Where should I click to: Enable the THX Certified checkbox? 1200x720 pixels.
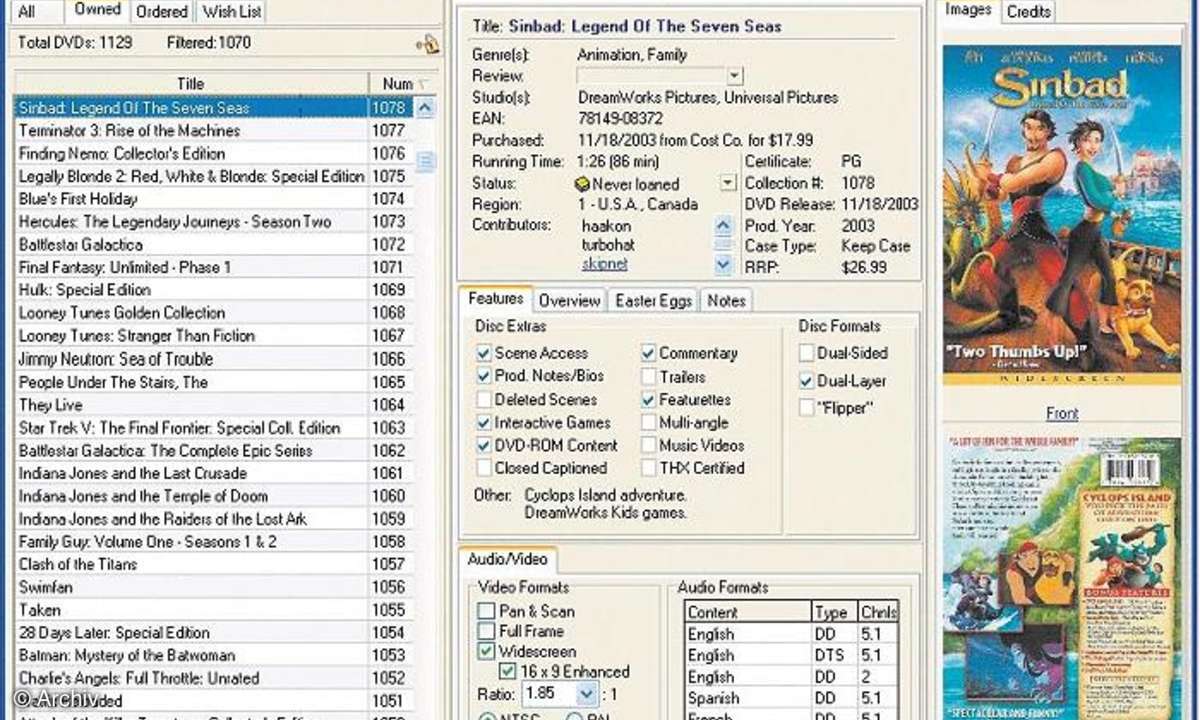(x=648, y=468)
